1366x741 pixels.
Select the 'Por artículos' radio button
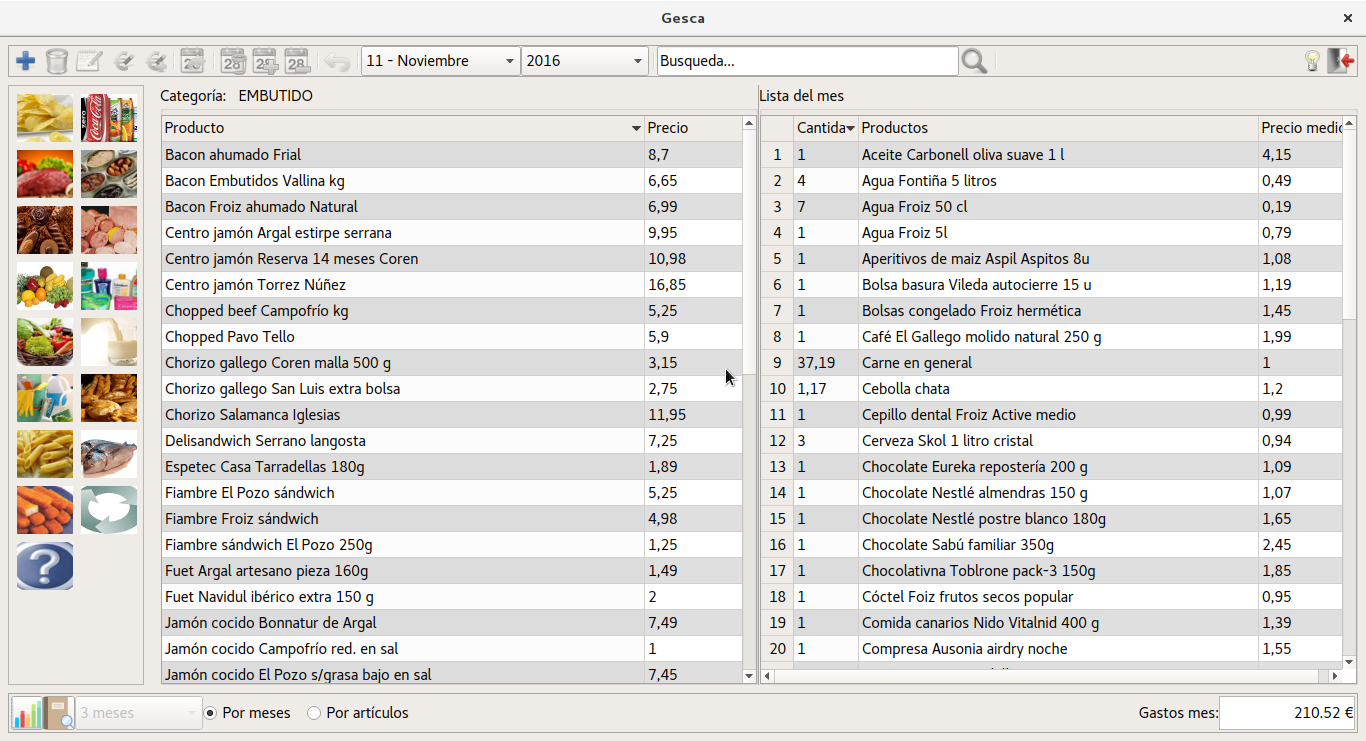click(x=314, y=713)
